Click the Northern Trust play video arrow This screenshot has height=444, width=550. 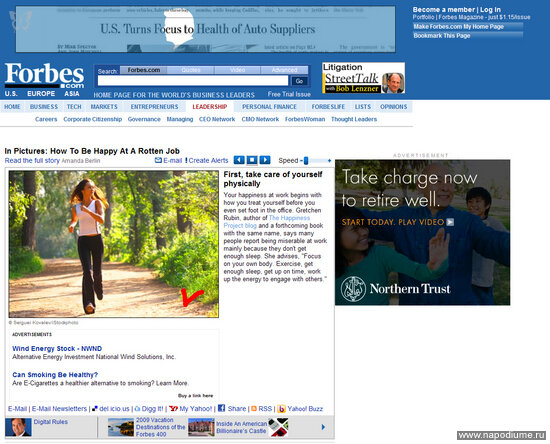coord(450,222)
